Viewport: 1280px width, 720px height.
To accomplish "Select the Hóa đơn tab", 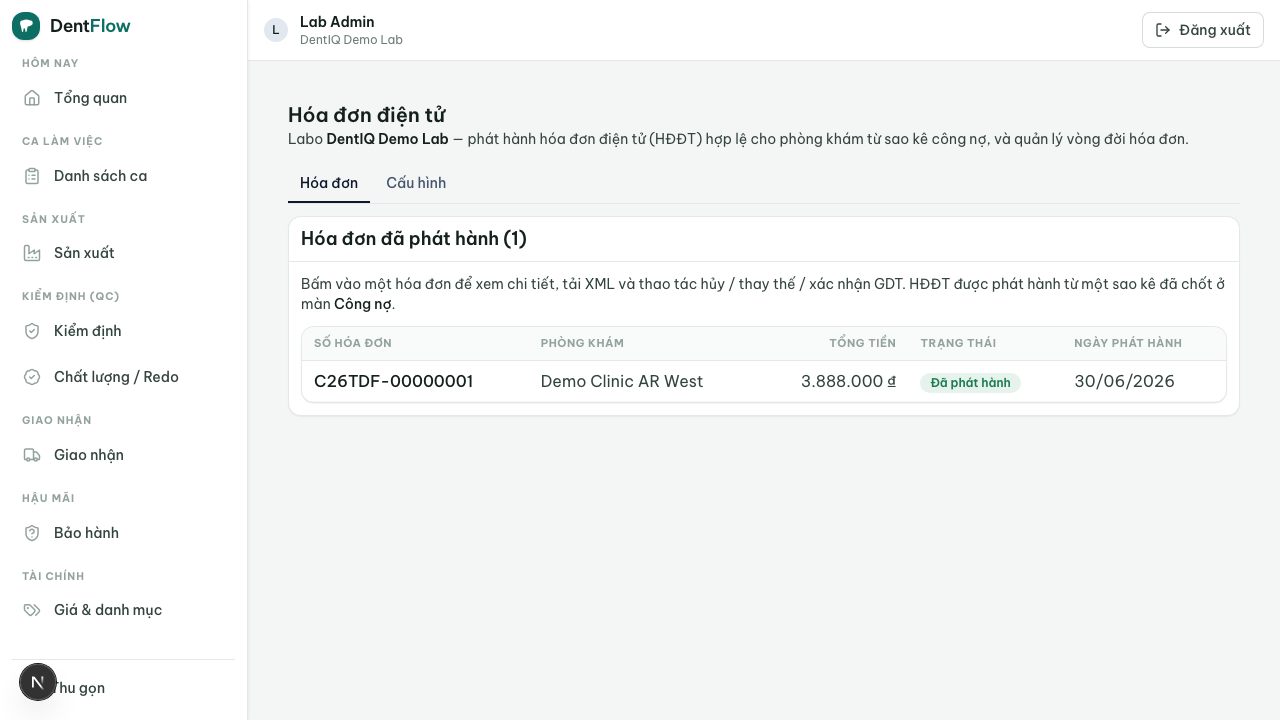I will coord(329,183).
